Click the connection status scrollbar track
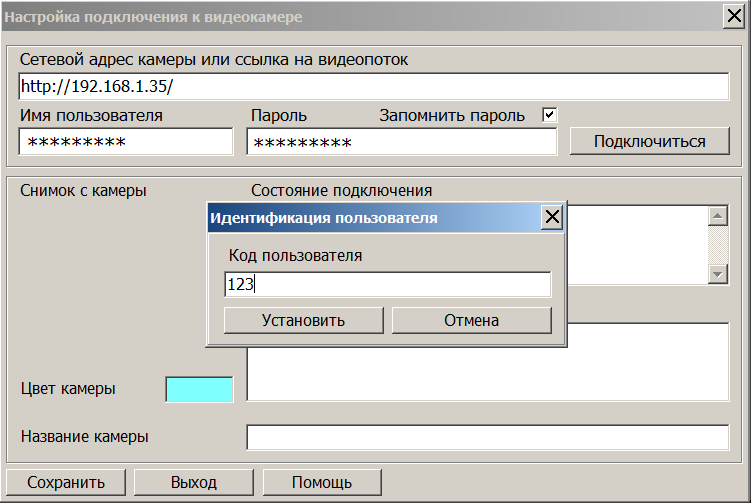The width and height of the screenshot is (751, 503). click(716, 245)
